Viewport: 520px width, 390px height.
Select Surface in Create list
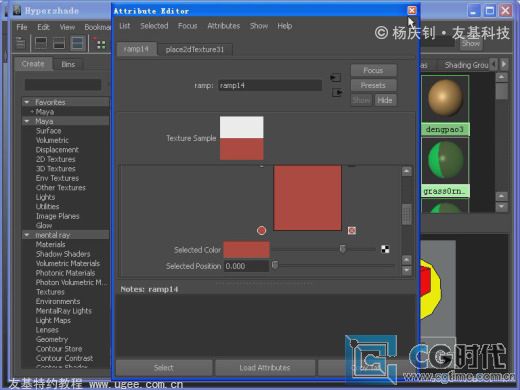(48, 131)
